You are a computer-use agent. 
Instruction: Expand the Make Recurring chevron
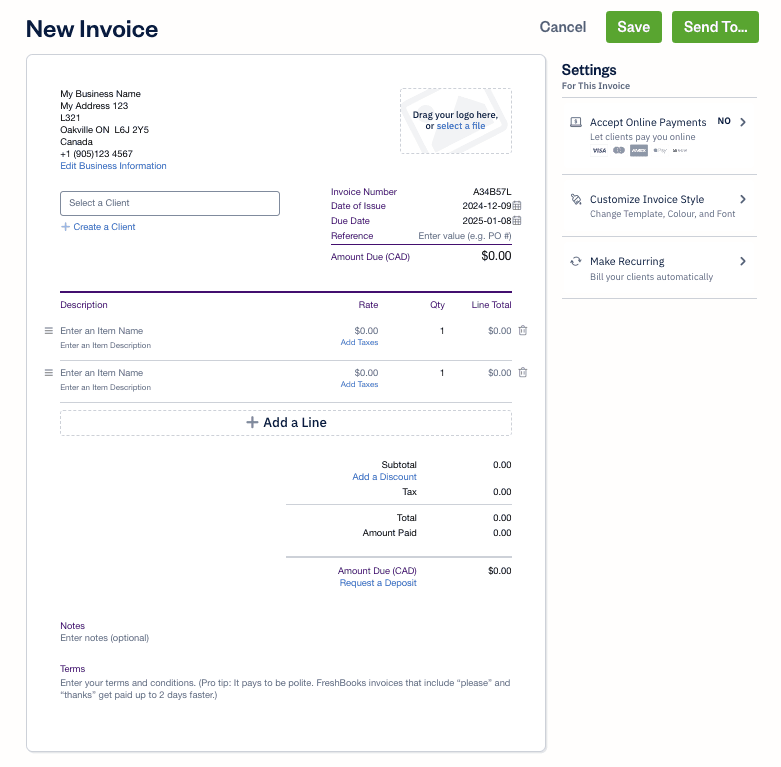(743, 261)
